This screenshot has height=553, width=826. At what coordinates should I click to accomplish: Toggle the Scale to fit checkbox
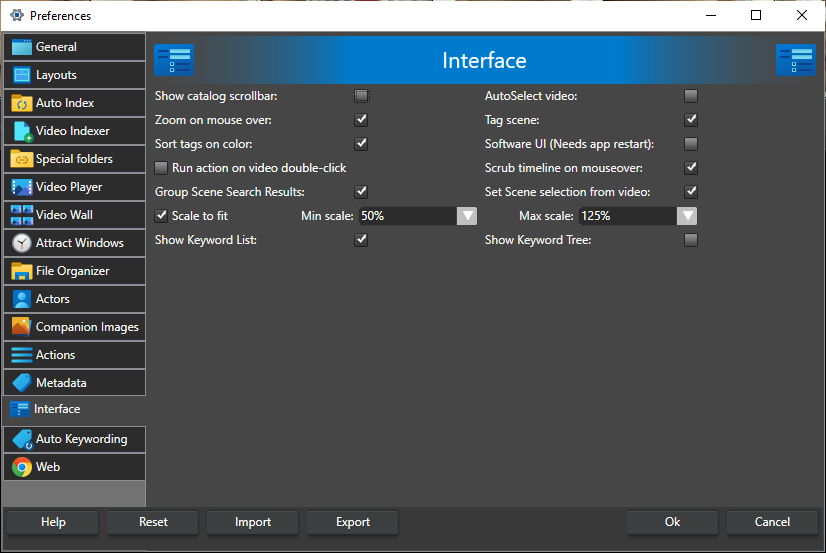162,216
